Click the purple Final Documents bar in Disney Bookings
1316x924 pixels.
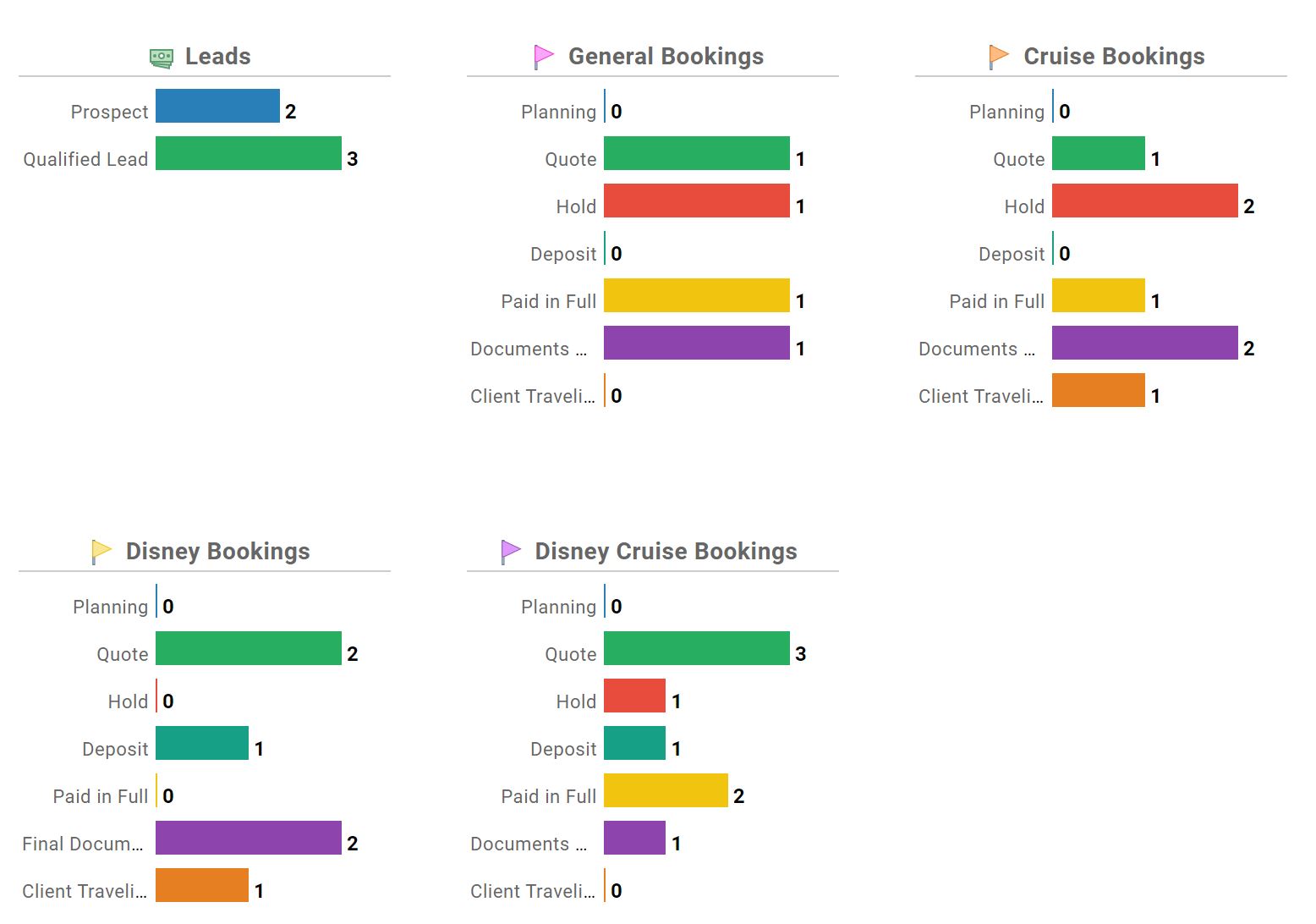(x=249, y=838)
